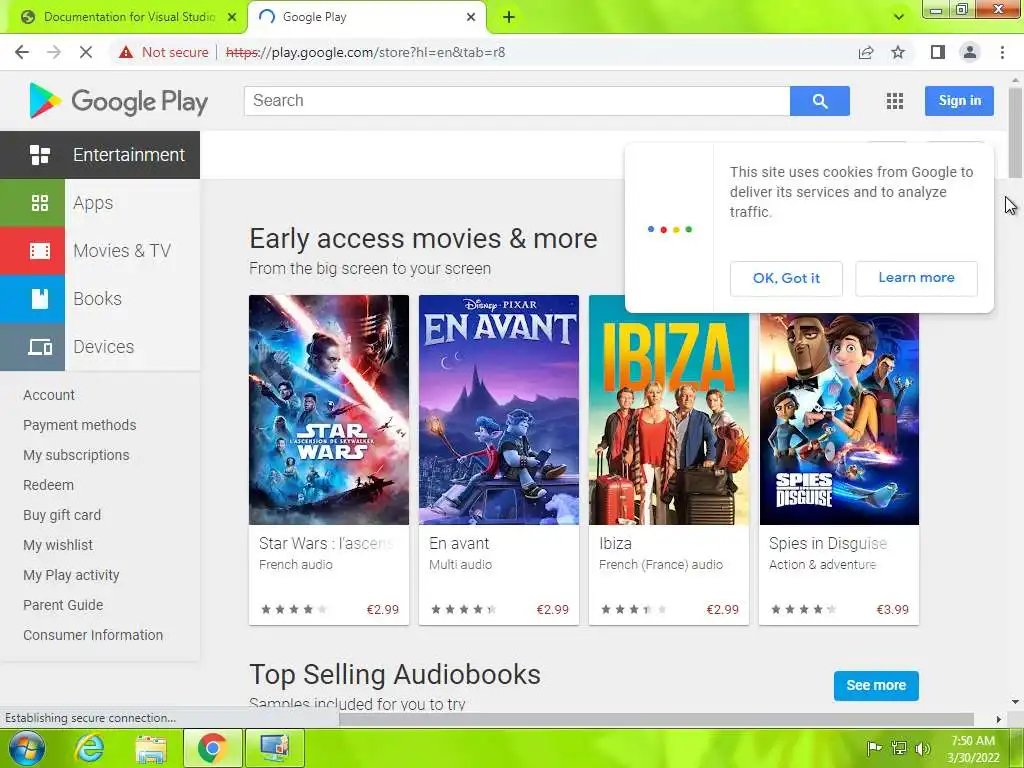This screenshot has height=768, width=1024.
Task: Click the address bar URL
Action: click(x=365, y=52)
